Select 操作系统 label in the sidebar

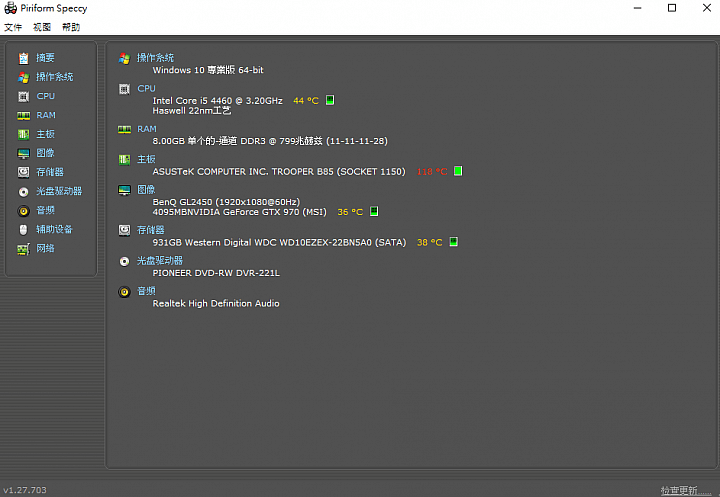55,77
